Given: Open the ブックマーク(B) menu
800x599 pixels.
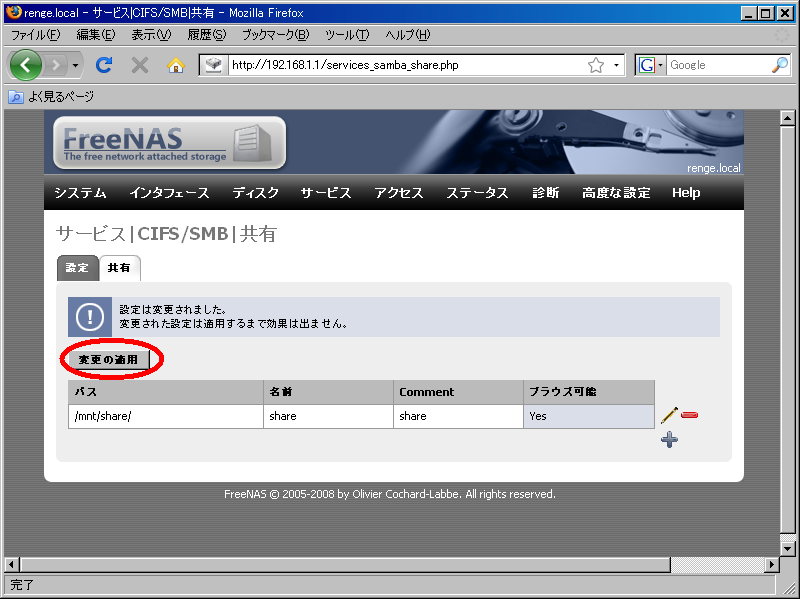Looking at the screenshot, I should pyautogui.click(x=276, y=35).
